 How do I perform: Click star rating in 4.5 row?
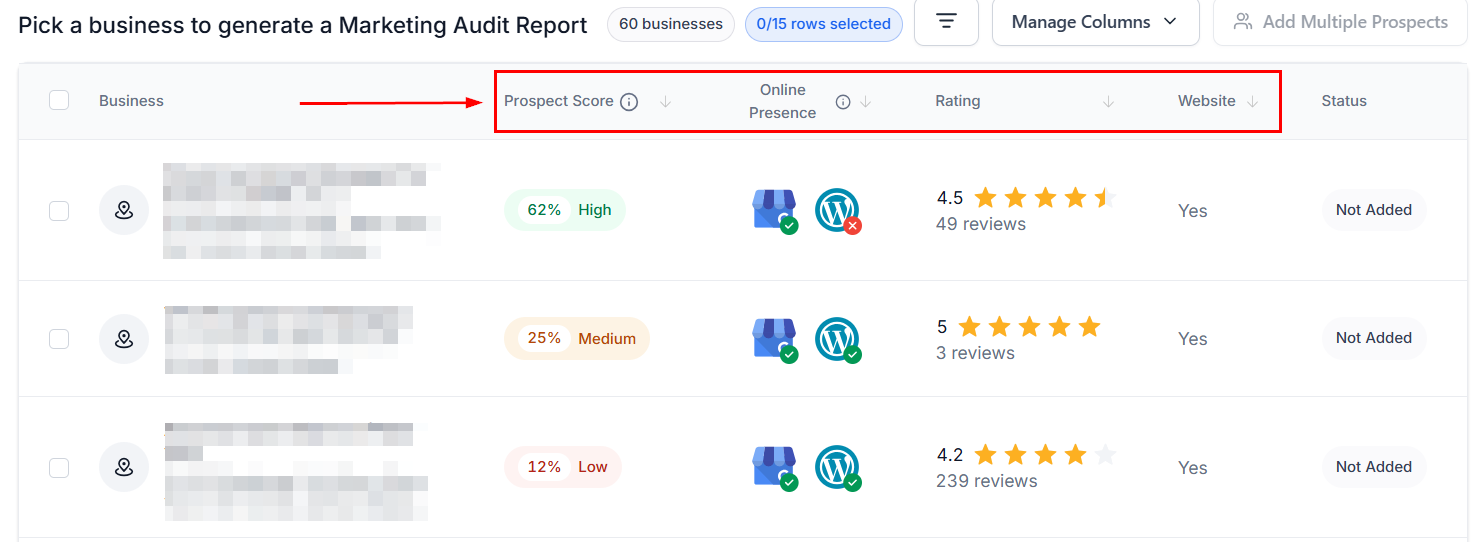[x=1045, y=198]
